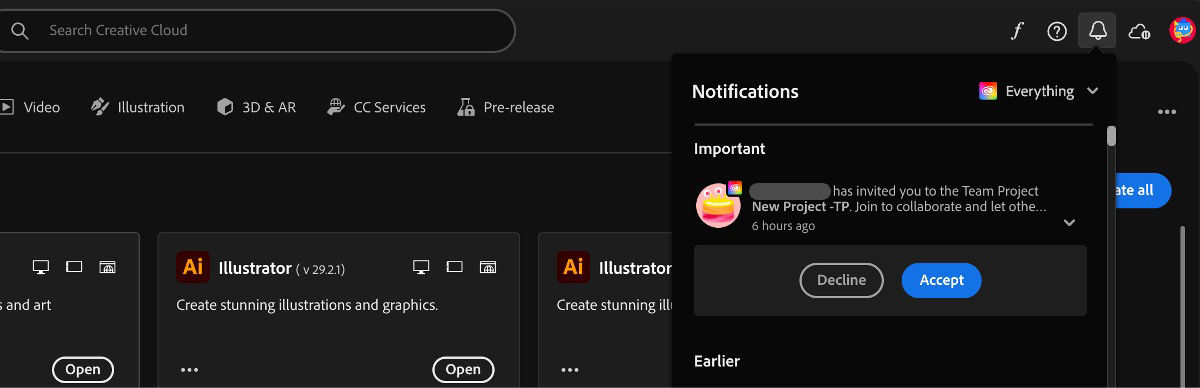Click the Notifications panel title
The height and width of the screenshot is (388, 1200).
[x=745, y=91]
